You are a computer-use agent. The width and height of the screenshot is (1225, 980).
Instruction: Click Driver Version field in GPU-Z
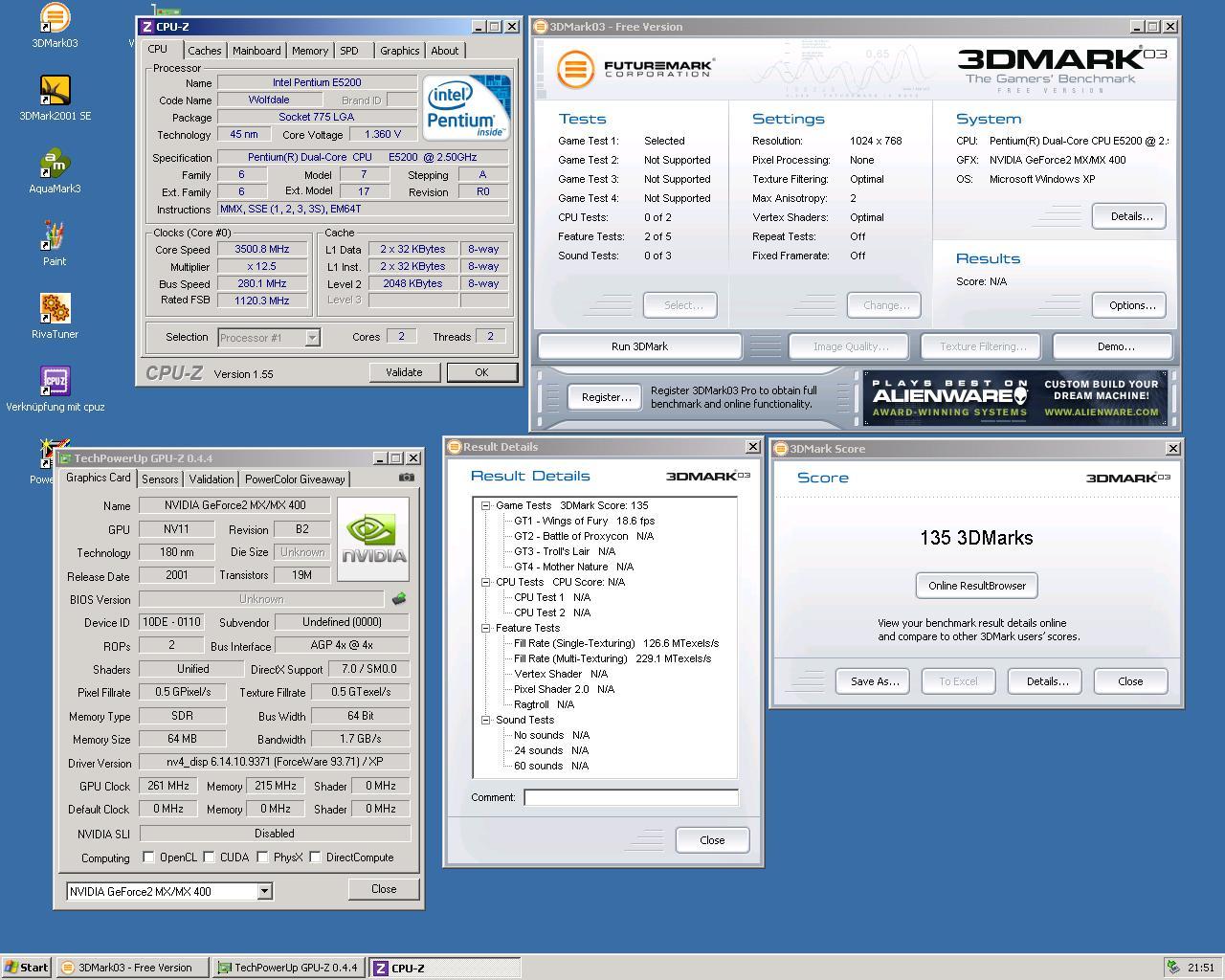click(275, 763)
